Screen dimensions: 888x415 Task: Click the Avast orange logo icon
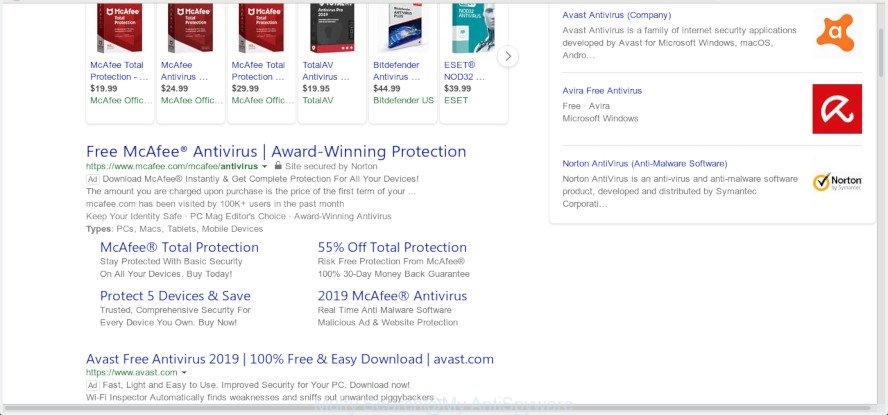point(836,32)
